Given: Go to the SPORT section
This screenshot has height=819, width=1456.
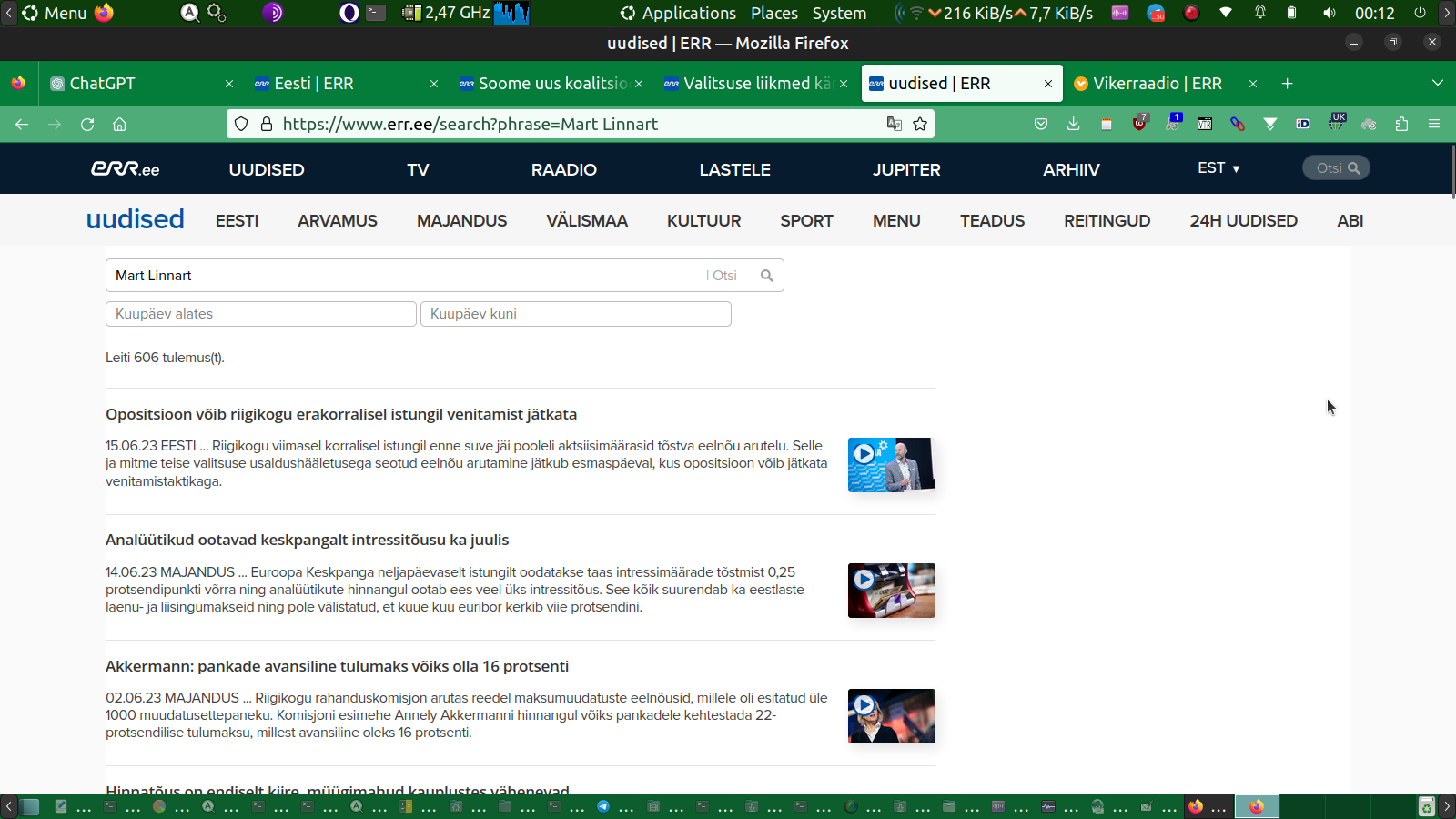Looking at the screenshot, I should tap(806, 221).
